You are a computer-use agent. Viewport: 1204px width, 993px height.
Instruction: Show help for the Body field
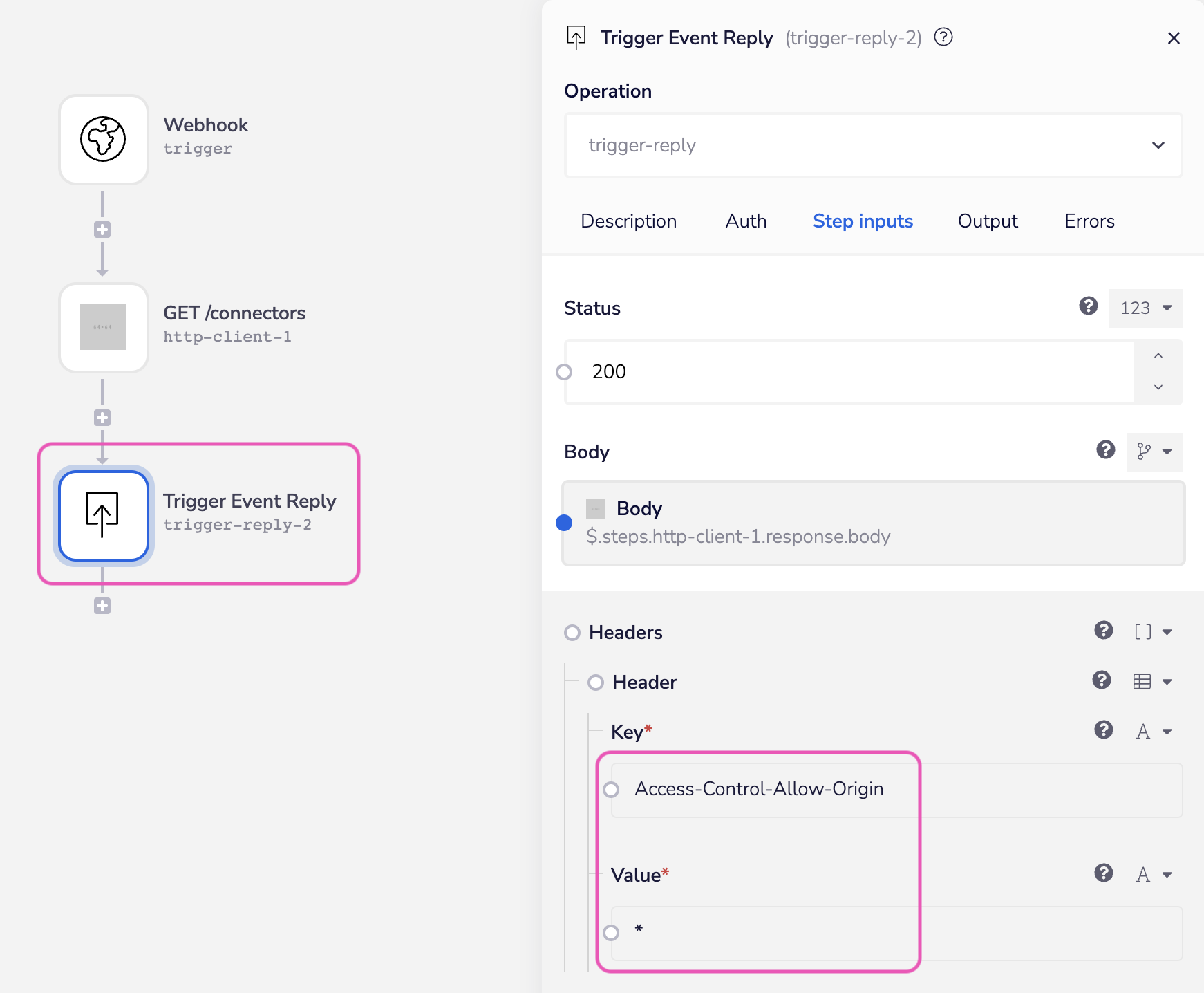(x=1105, y=450)
